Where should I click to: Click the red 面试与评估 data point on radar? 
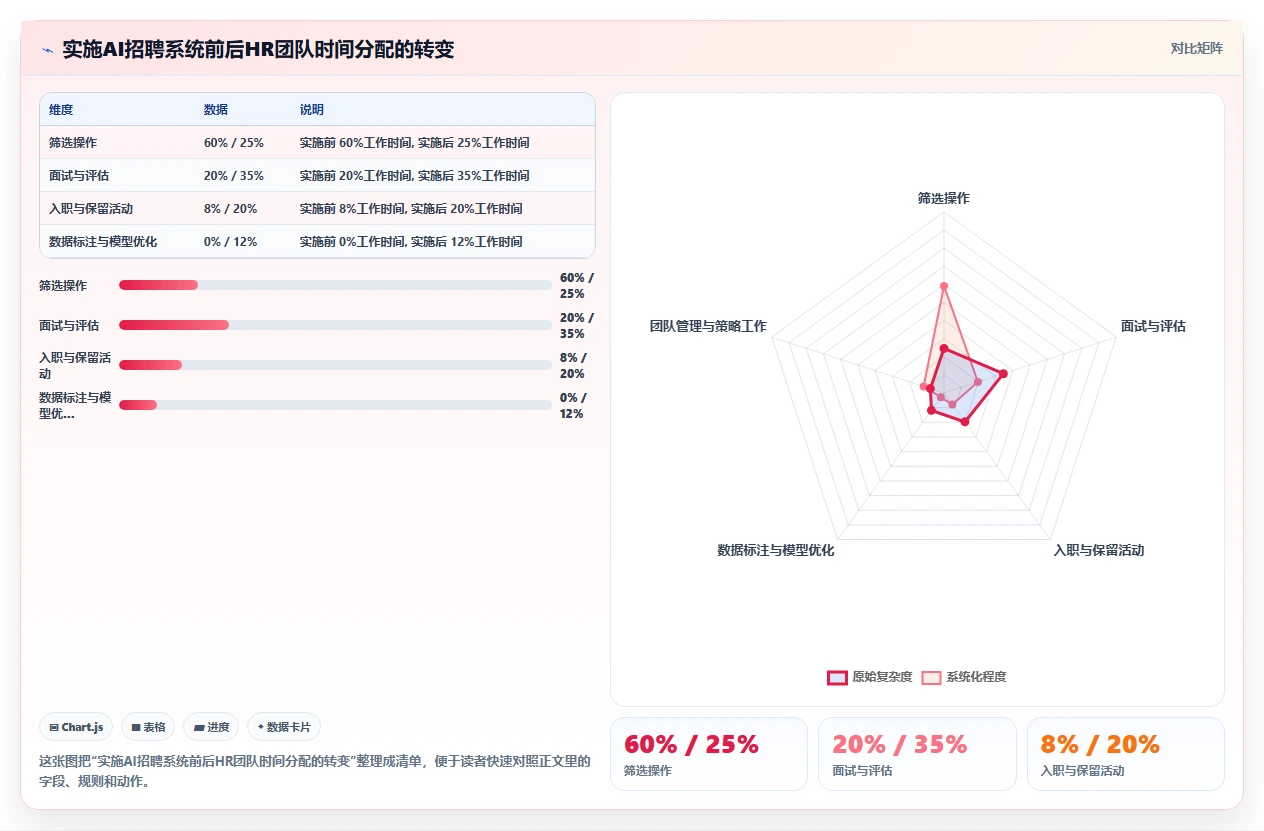tap(1003, 374)
